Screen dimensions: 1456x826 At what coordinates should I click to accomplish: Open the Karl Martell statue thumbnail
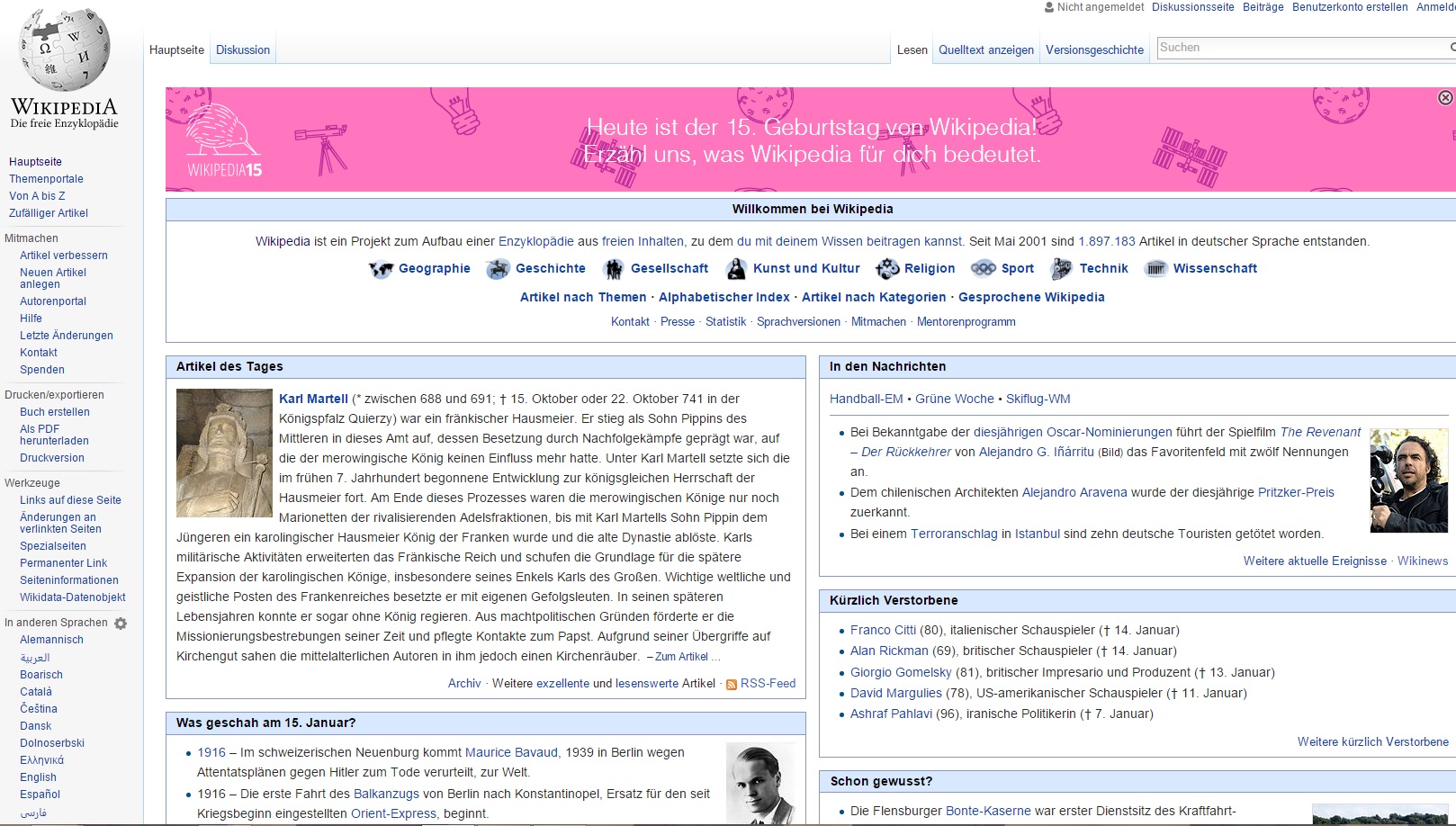click(224, 453)
